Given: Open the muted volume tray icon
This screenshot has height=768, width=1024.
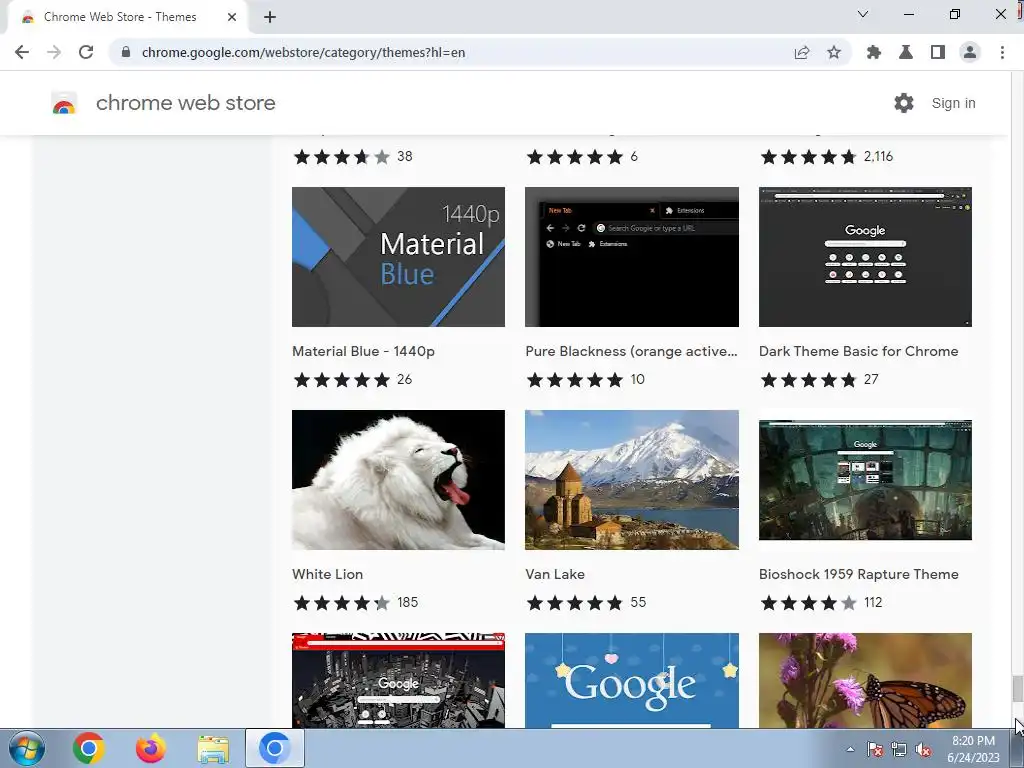Looking at the screenshot, I should pos(923,749).
